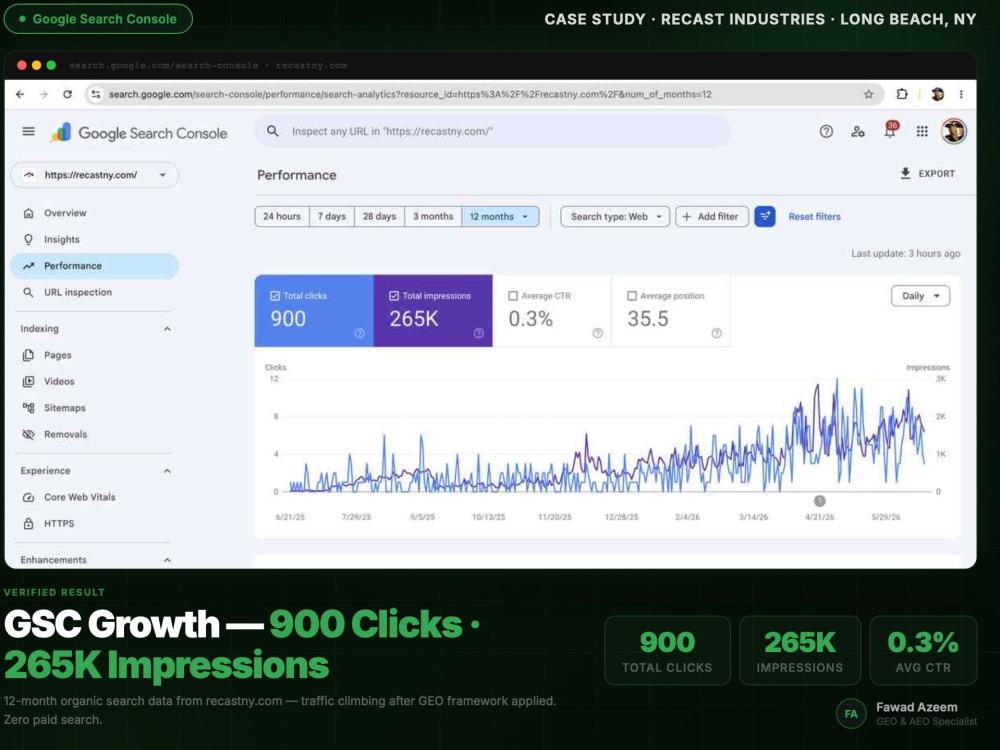Click the search magnifier icon in inspect bar
Image resolution: width=1000 pixels, height=750 pixels.
pos(273,131)
